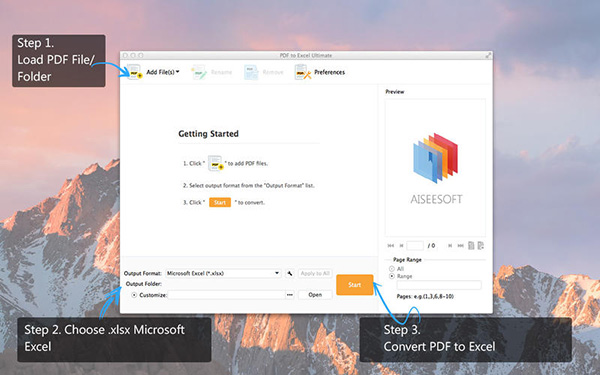Select the Range radio button
The width and height of the screenshot is (600, 375).
click(x=391, y=276)
